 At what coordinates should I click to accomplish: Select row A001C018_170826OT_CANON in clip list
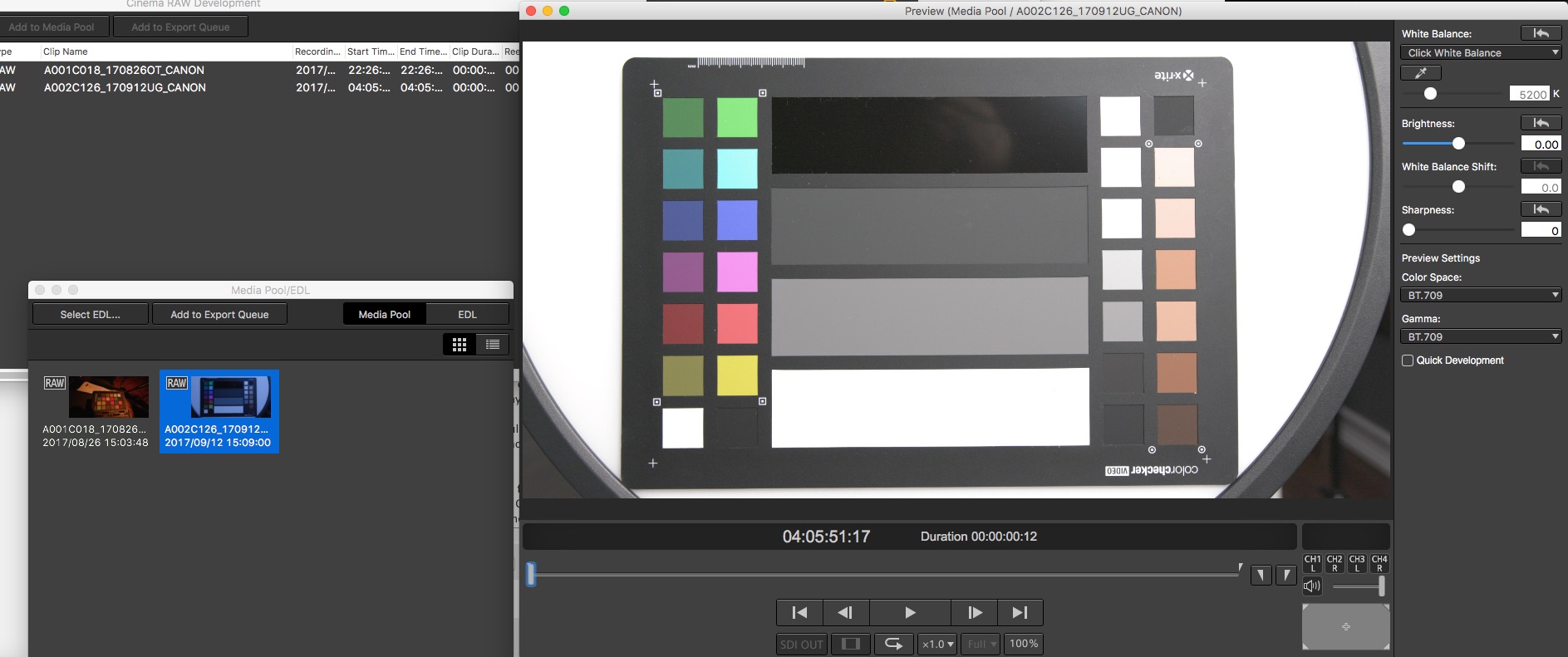[x=259, y=70]
